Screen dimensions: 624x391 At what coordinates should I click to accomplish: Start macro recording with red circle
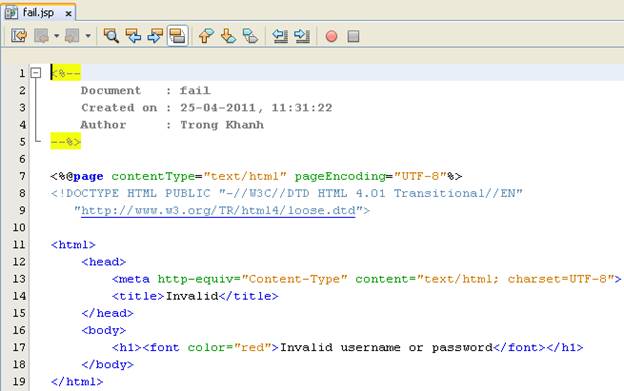pyautogui.click(x=332, y=37)
